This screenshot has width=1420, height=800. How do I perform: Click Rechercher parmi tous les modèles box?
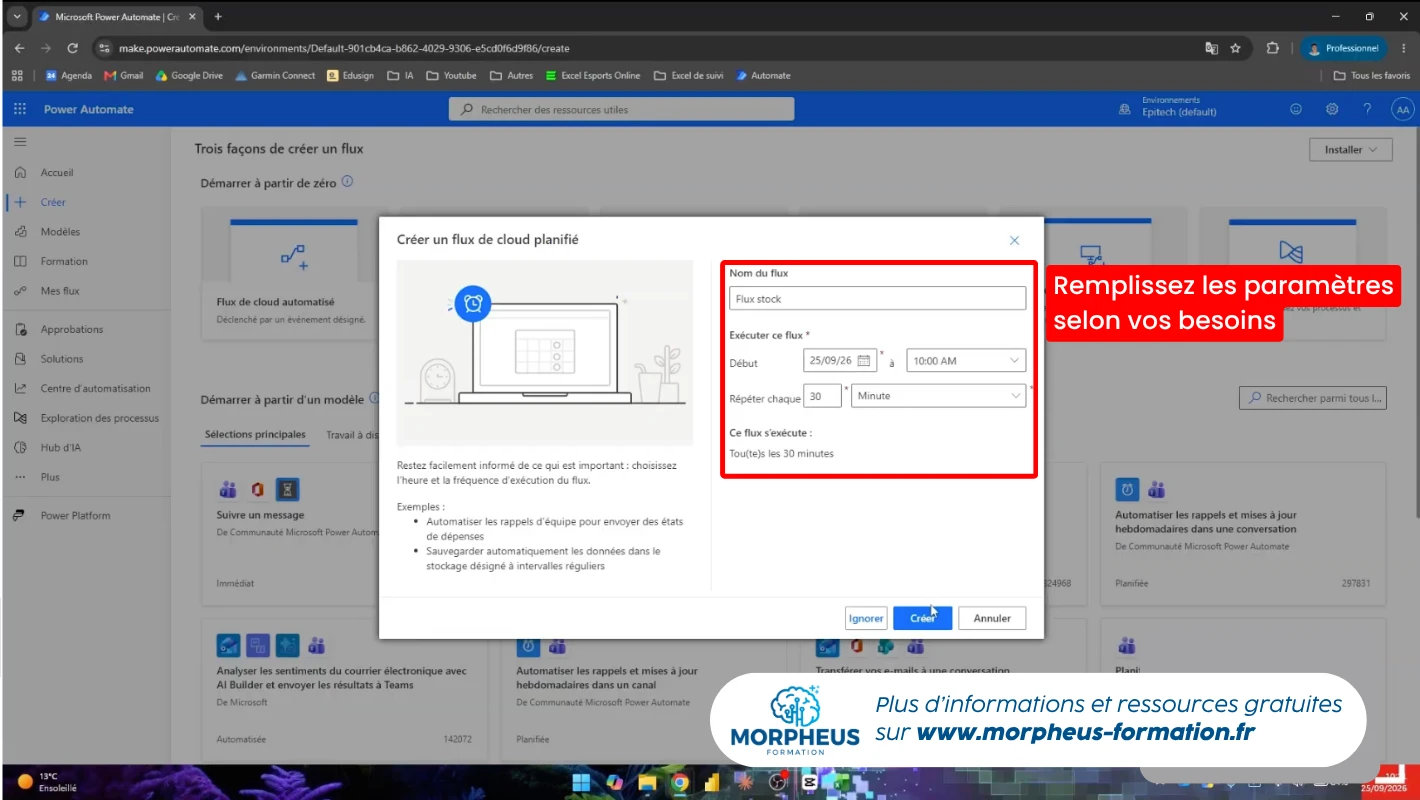[1313, 398]
